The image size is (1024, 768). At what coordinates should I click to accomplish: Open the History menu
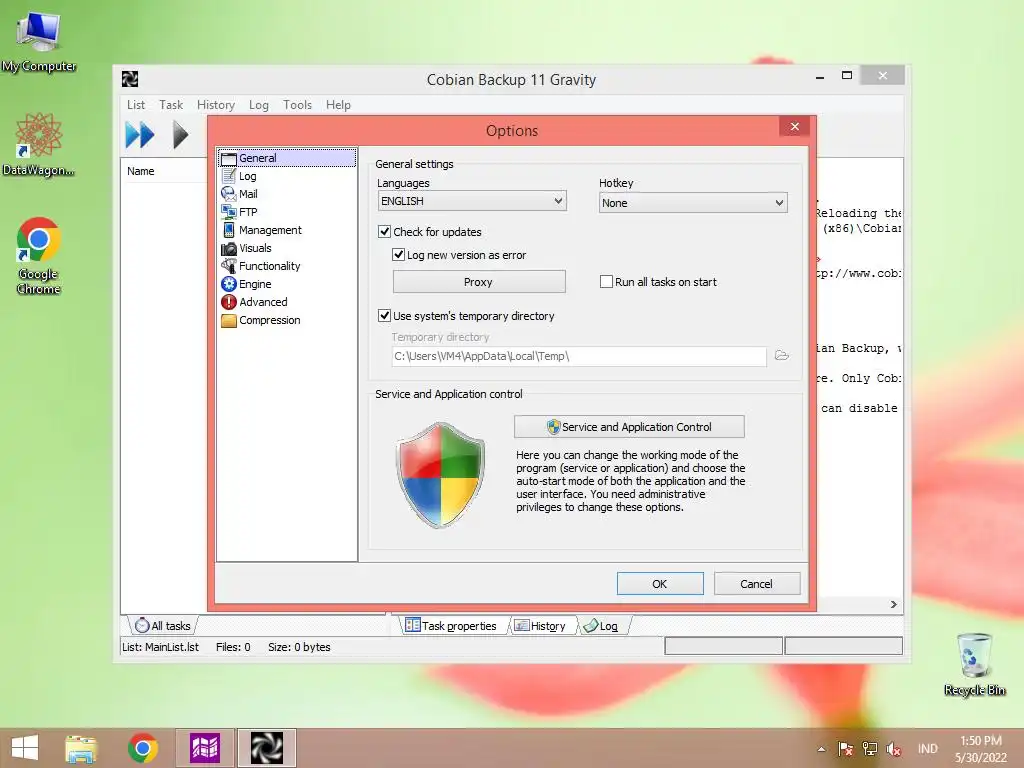(x=216, y=104)
